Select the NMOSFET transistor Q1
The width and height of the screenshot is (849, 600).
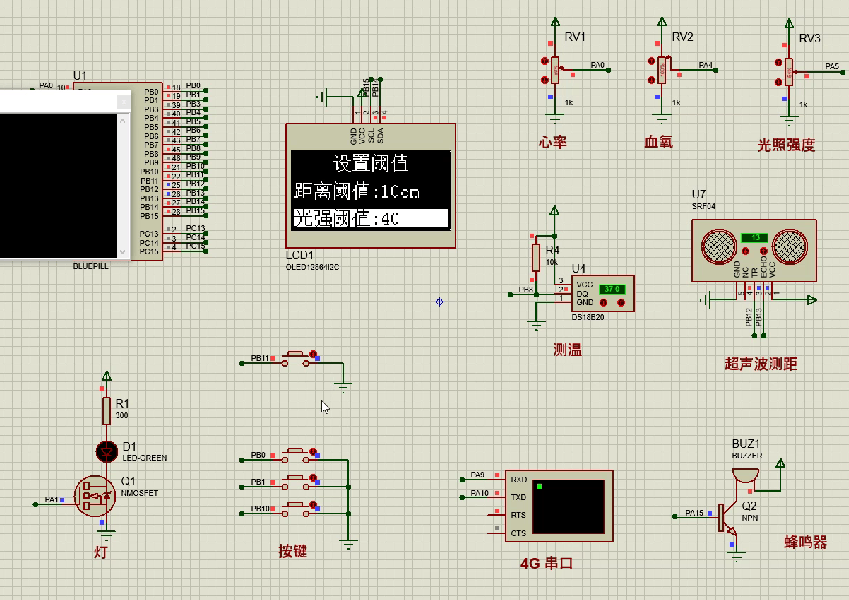point(95,495)
